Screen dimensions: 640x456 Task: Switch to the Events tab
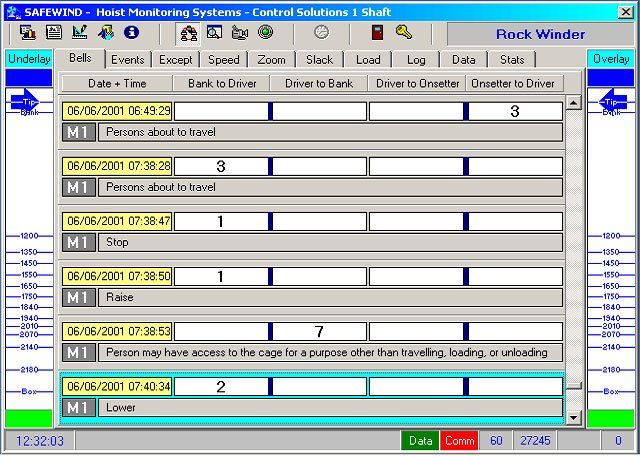coord(127,60)
